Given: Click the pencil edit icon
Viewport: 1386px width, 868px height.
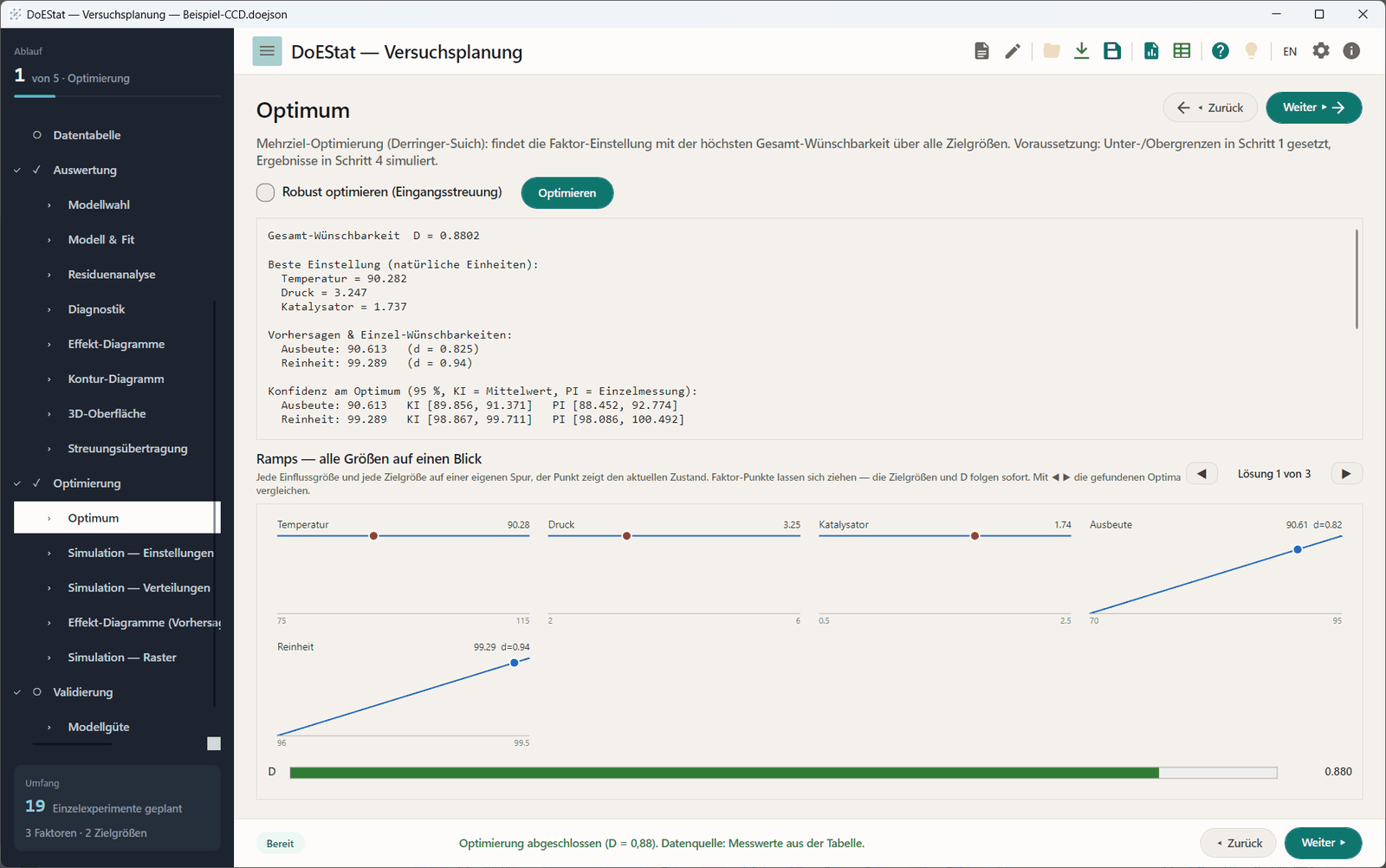Looking at the screenshot, I should pos(1013,51).
